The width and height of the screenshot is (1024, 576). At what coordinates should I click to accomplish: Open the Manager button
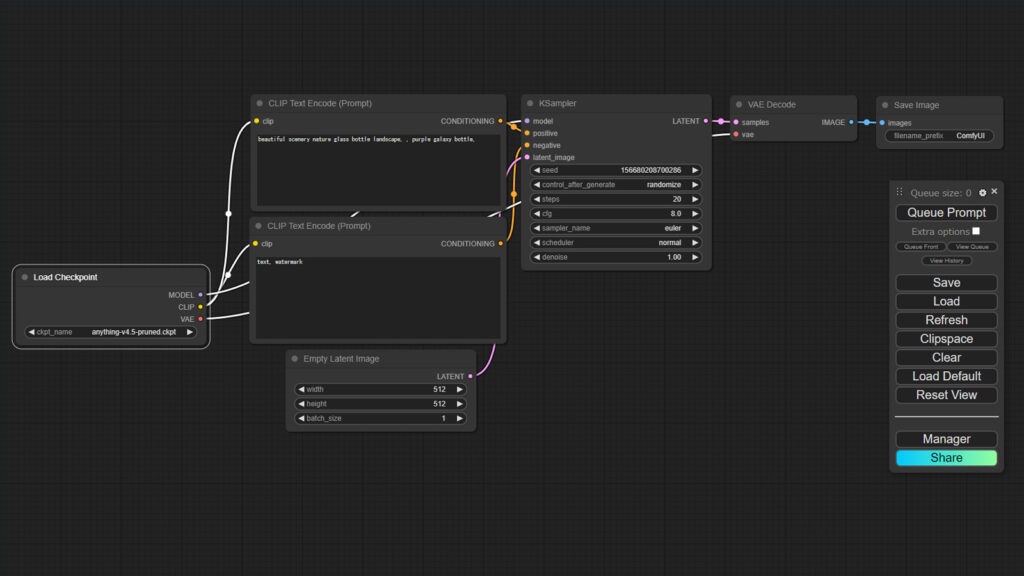(946, 439)
